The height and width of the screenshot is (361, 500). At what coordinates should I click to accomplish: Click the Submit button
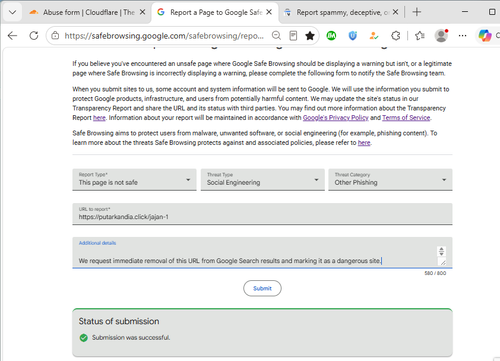262,288
